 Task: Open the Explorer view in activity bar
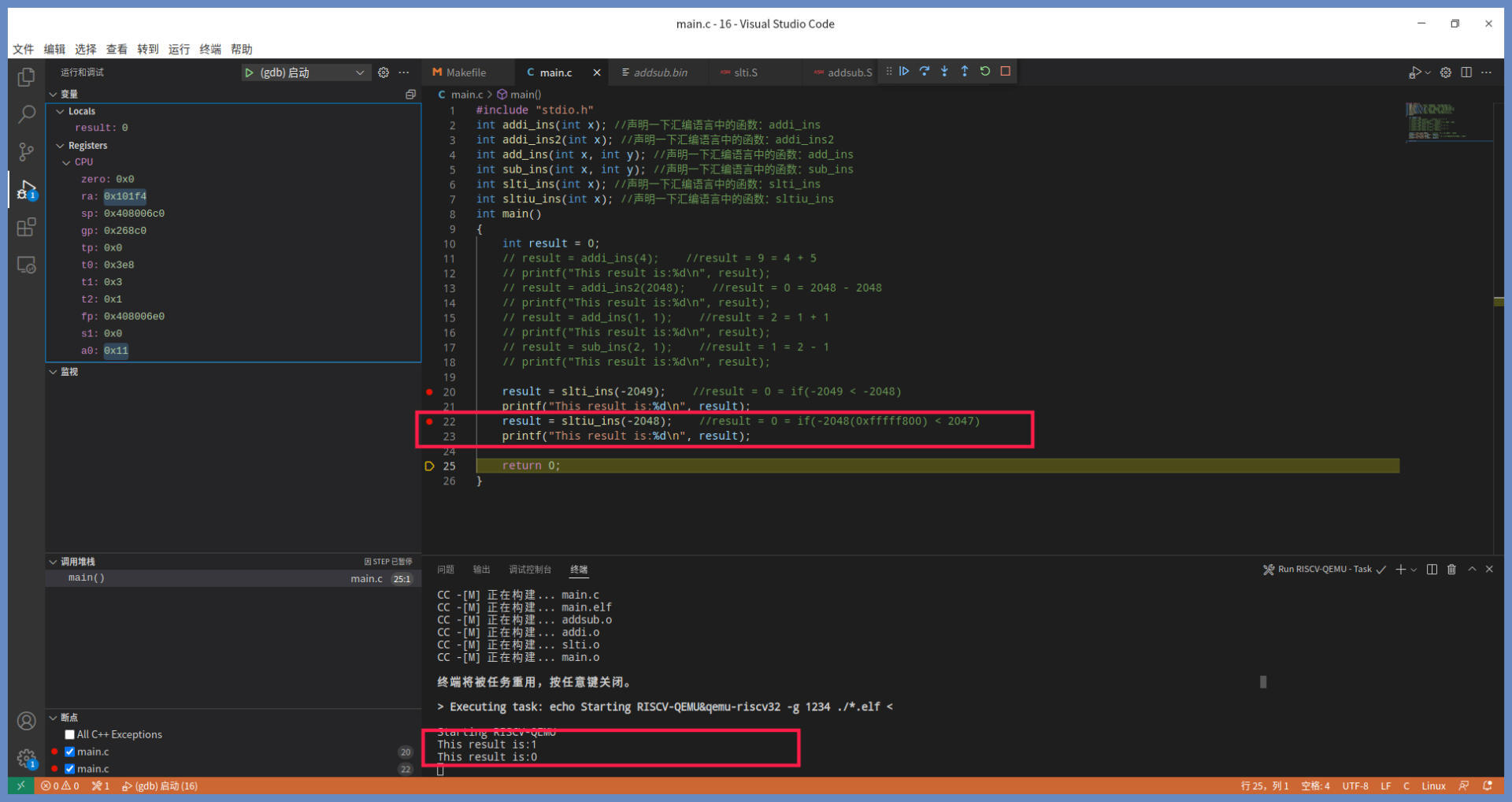click(26, 77)
